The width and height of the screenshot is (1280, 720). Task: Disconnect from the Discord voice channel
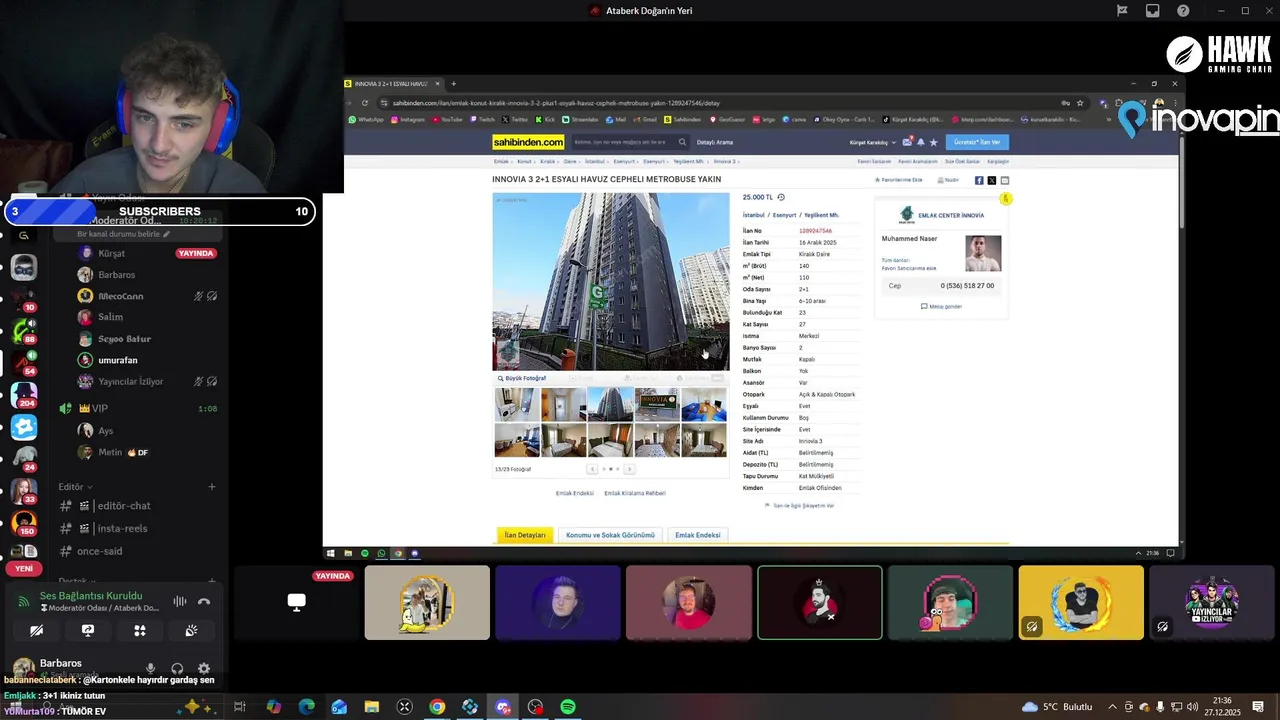point(204,601)
